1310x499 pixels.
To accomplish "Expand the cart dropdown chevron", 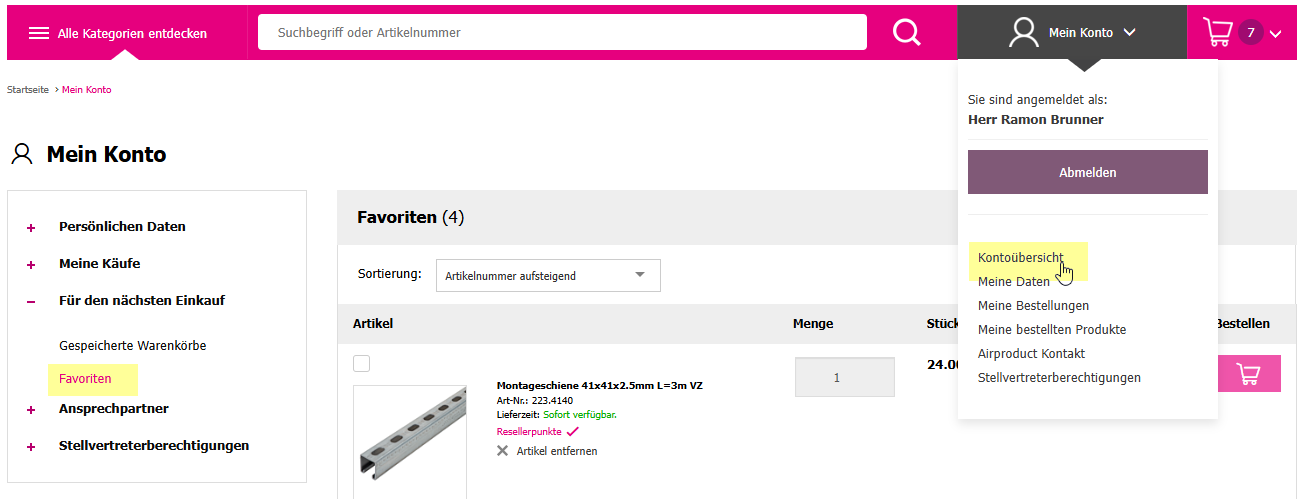I will click(1275, 34).
